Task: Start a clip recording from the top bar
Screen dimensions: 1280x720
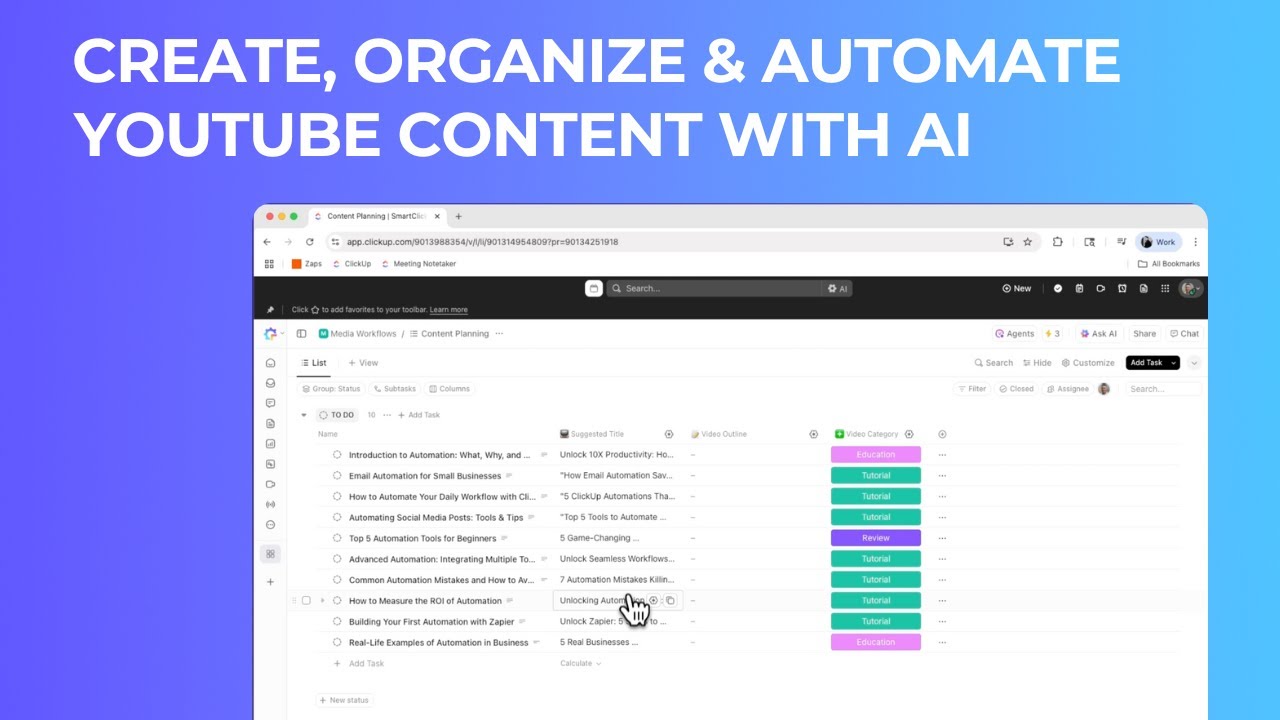Action: click(1100, 288)
